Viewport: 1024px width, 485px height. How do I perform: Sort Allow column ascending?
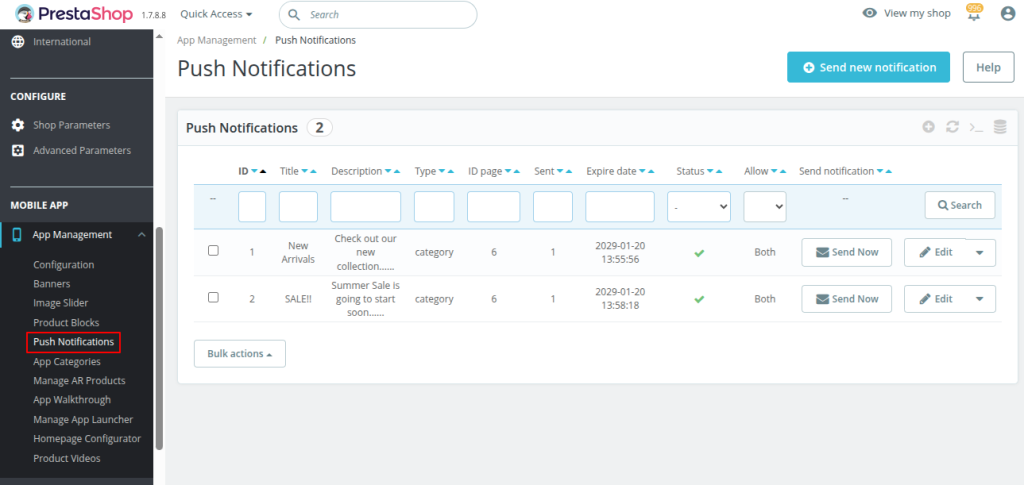pyautogui.click(x=783, y=172)
